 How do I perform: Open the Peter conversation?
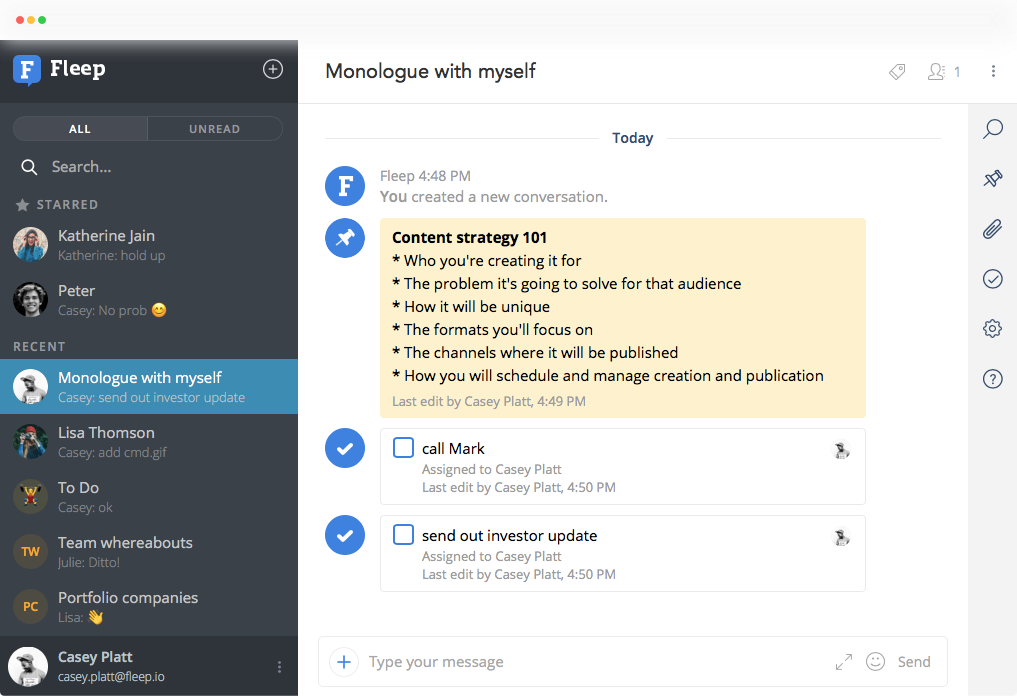149,300
